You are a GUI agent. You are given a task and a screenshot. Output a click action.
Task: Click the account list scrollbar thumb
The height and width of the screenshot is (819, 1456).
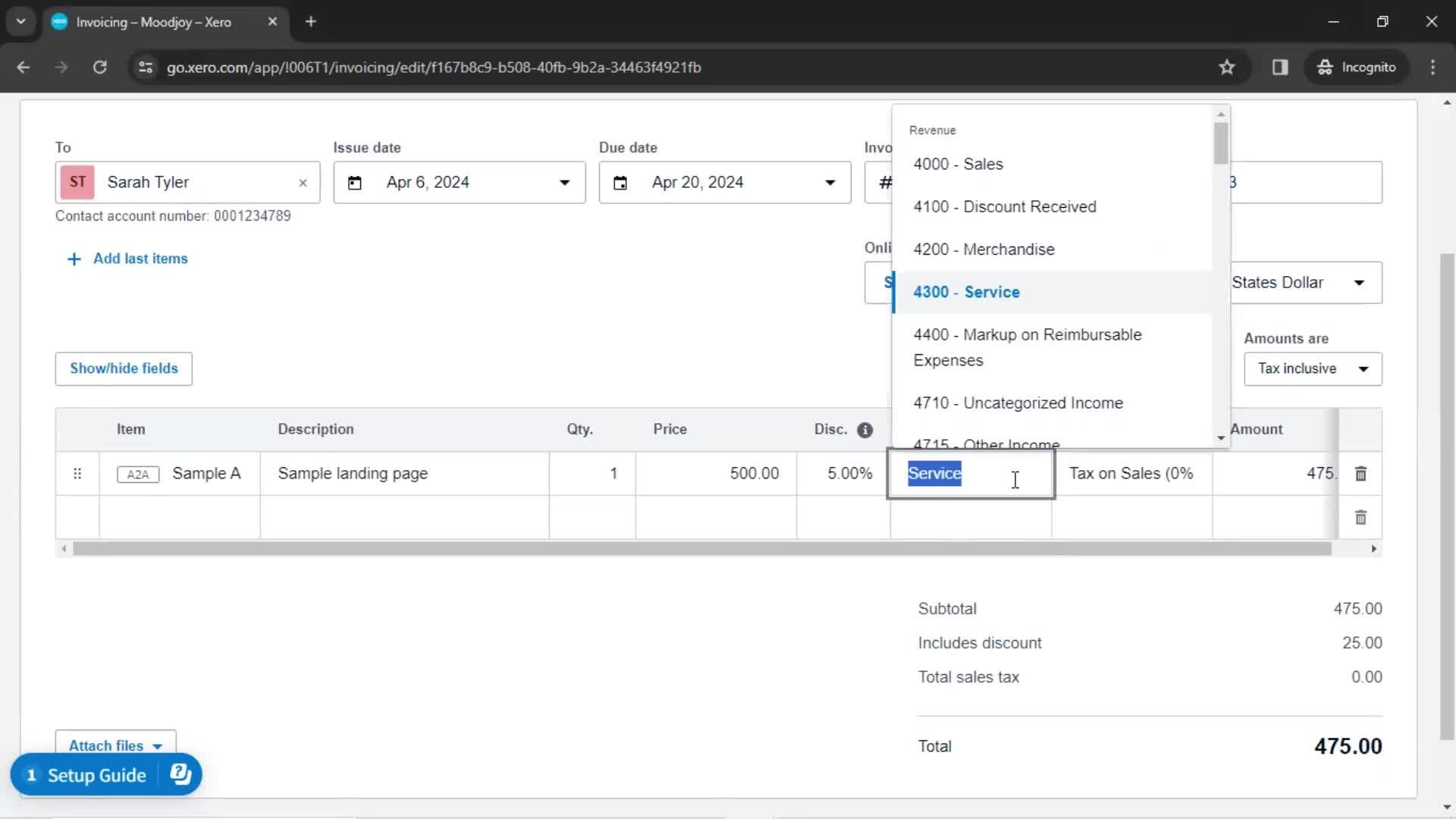1221,143
